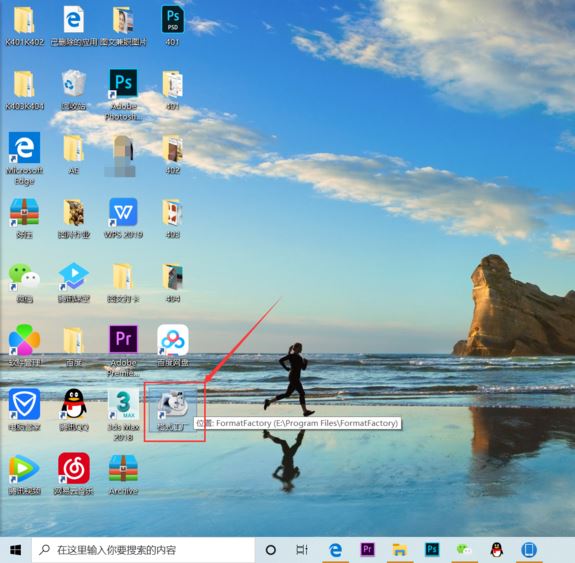Switch to Premiere Pro in the taskbar
Viewport: 575px width, 563px height.
point(367,550)
